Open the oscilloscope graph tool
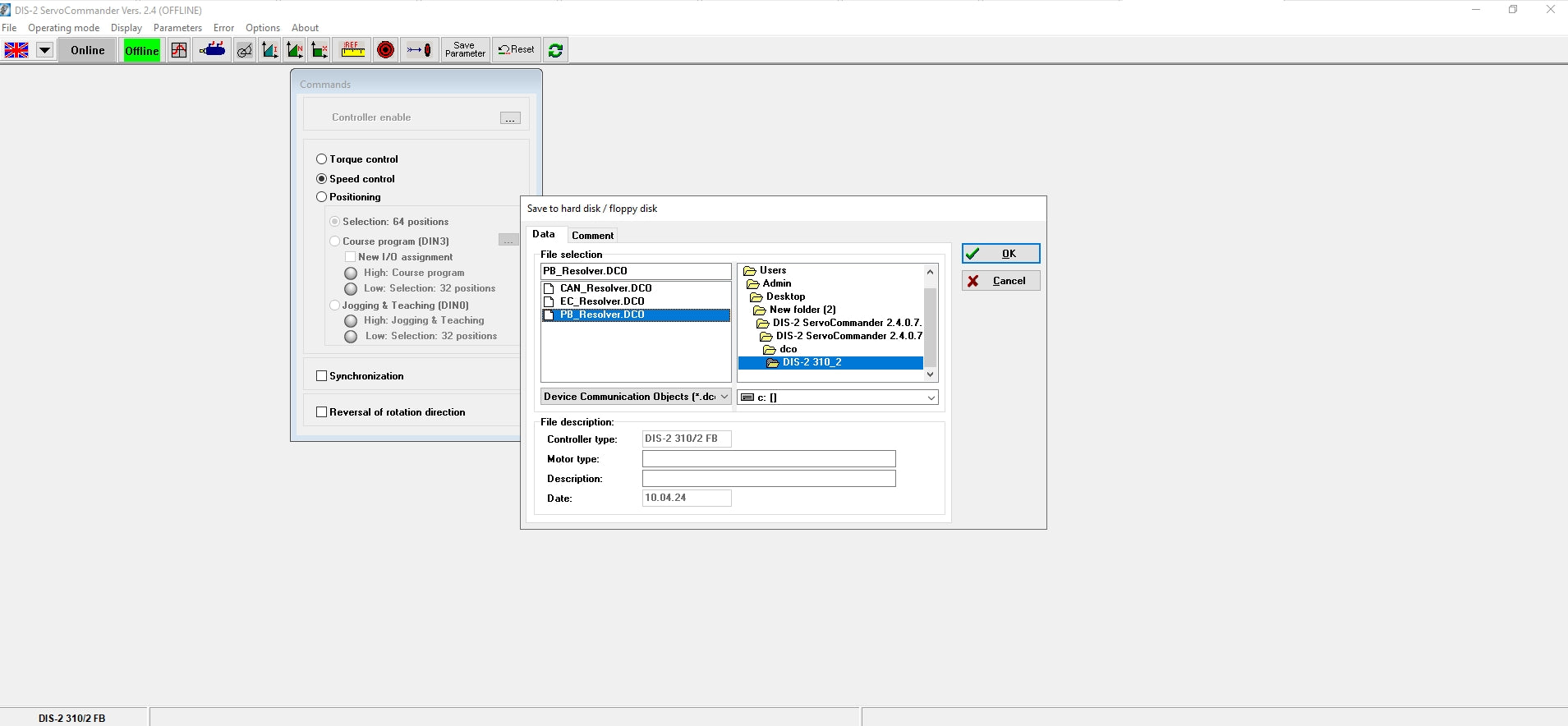This screenshot has width=1568, height=726. [x=179, y=50]
